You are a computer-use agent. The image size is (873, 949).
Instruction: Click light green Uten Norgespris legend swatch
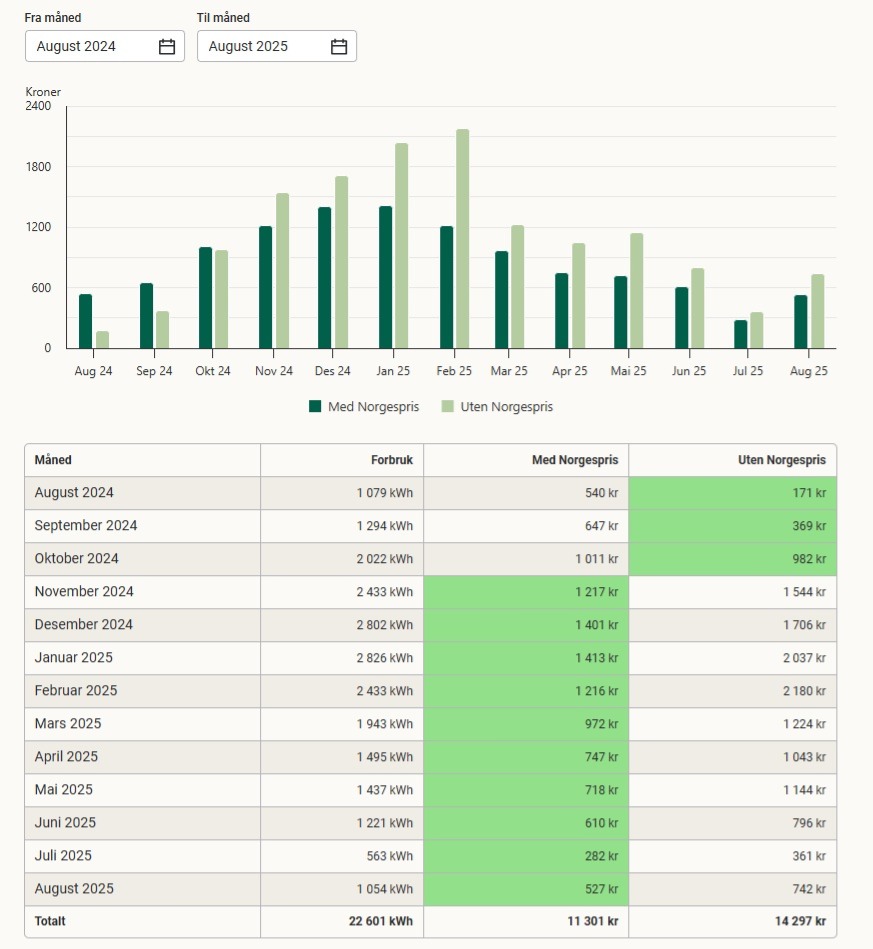click(x=448, y=407)
